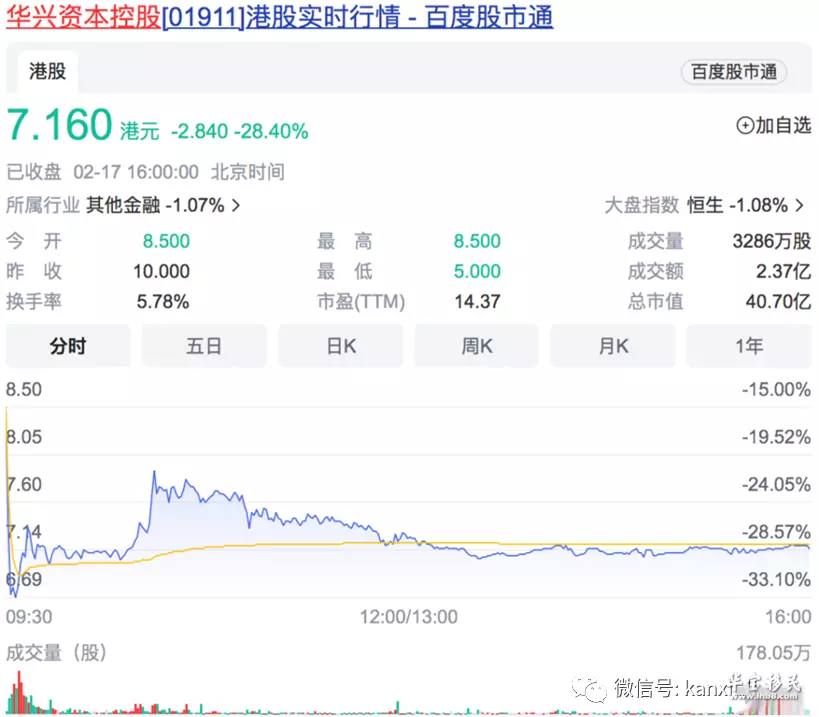The width and height of the screenshot is (819, 717).
Task: Select the 港股 tab
Action: pyautogui.click(x=48, y=72)
